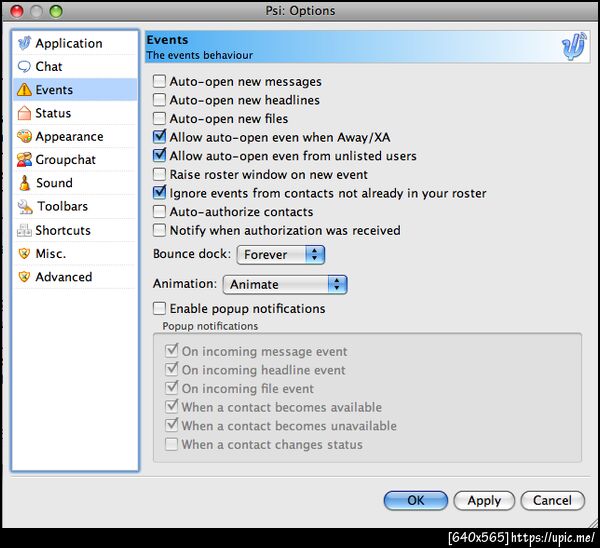Viewport: 600px width, 548px height.
Task: Enable Auto-open new files
Action: (x=159, y=119)
